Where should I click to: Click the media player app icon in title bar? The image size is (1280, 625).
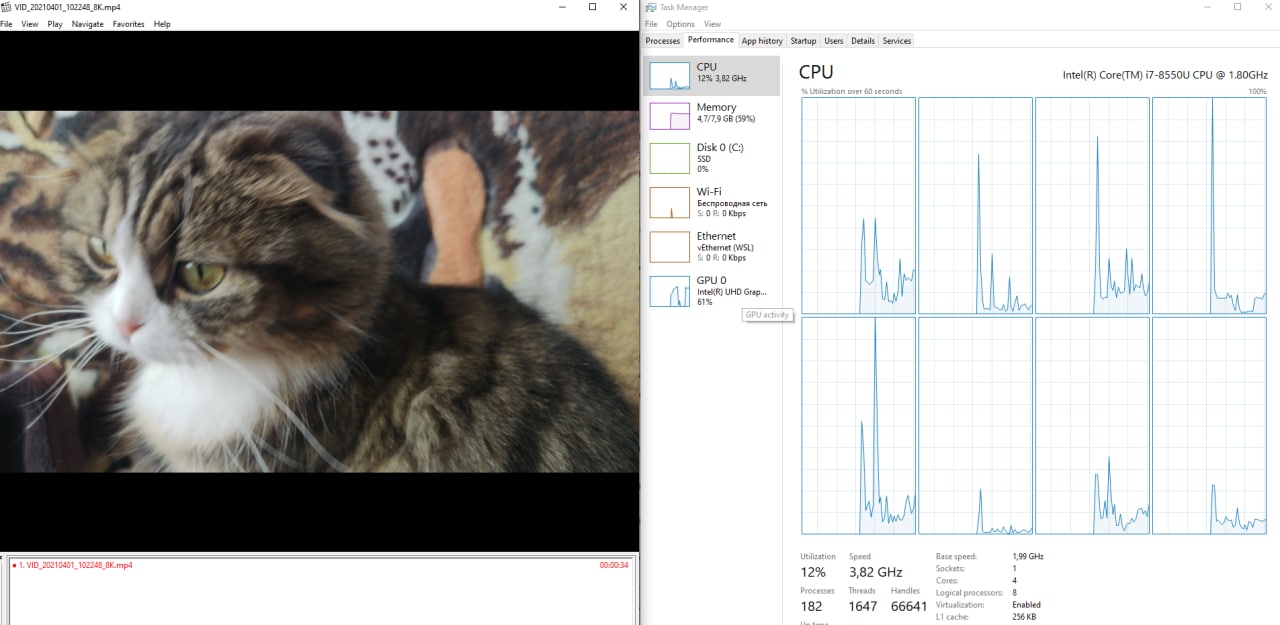(7, 7)
